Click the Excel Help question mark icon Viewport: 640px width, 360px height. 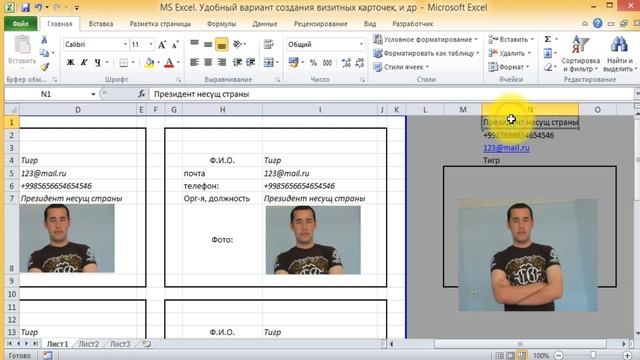tap(598, 24)
